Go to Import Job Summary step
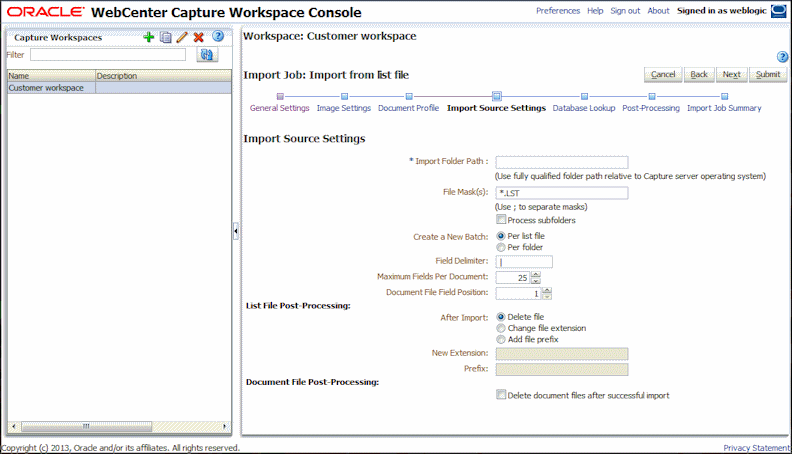 pos(724,108)
